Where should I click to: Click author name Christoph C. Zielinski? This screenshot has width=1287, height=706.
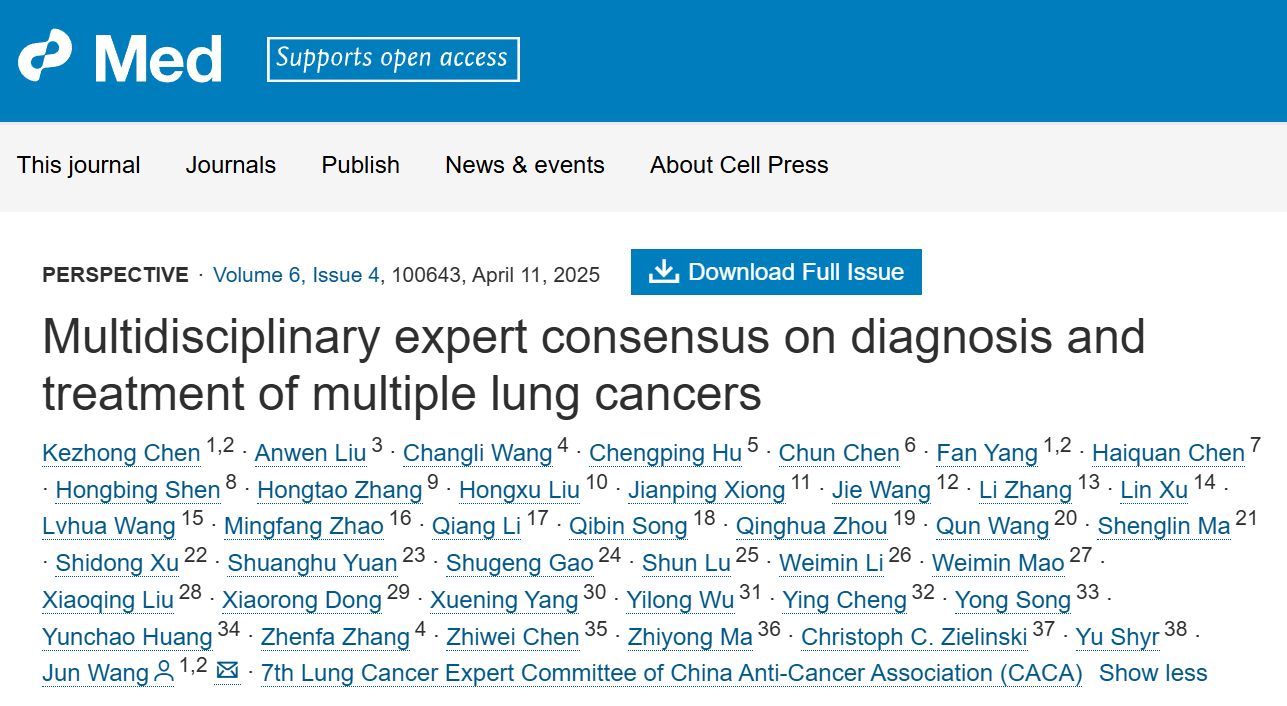pos(913,637)
